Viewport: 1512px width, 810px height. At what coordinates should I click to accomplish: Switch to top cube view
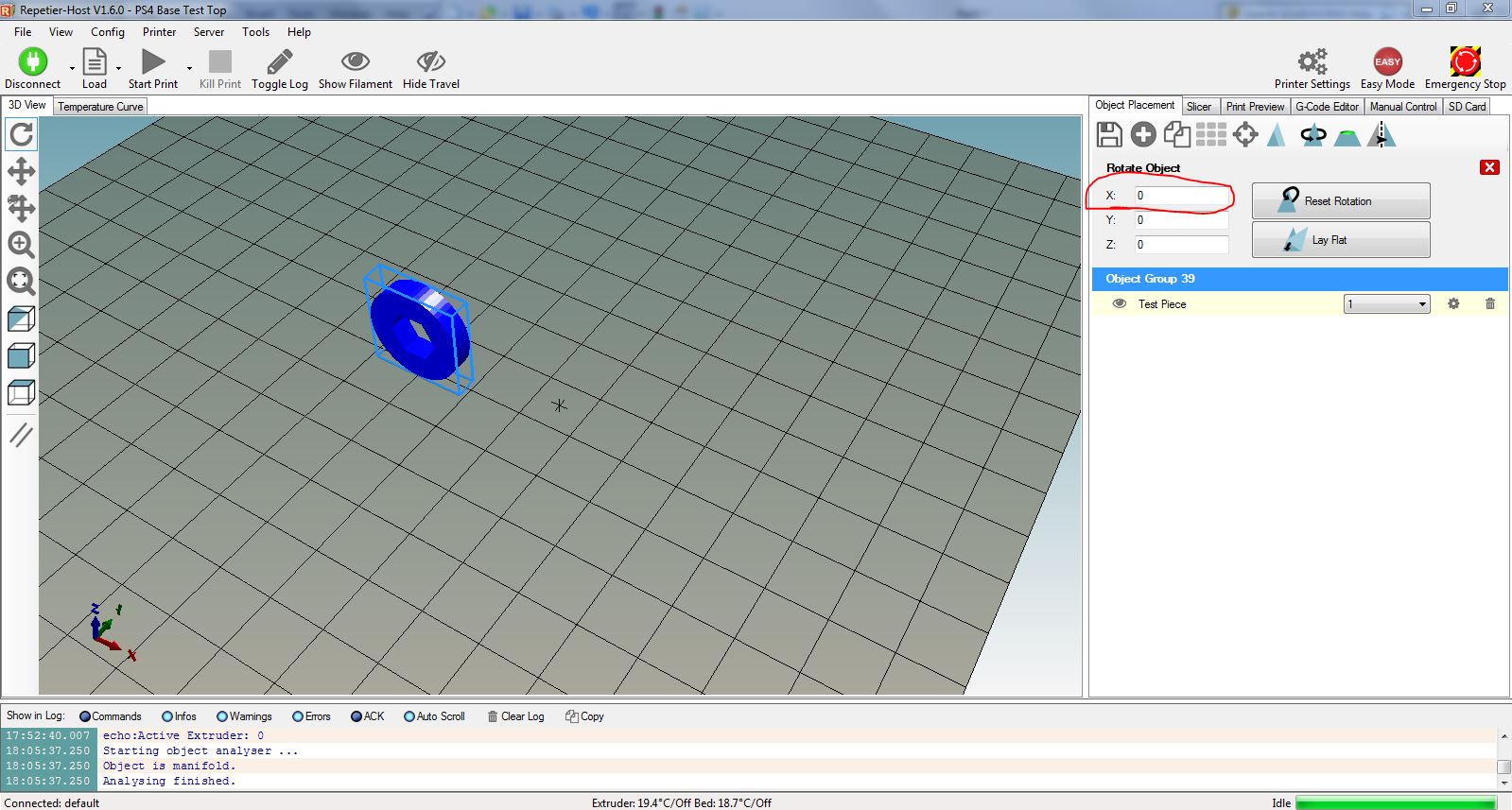[x=21, y=392]
